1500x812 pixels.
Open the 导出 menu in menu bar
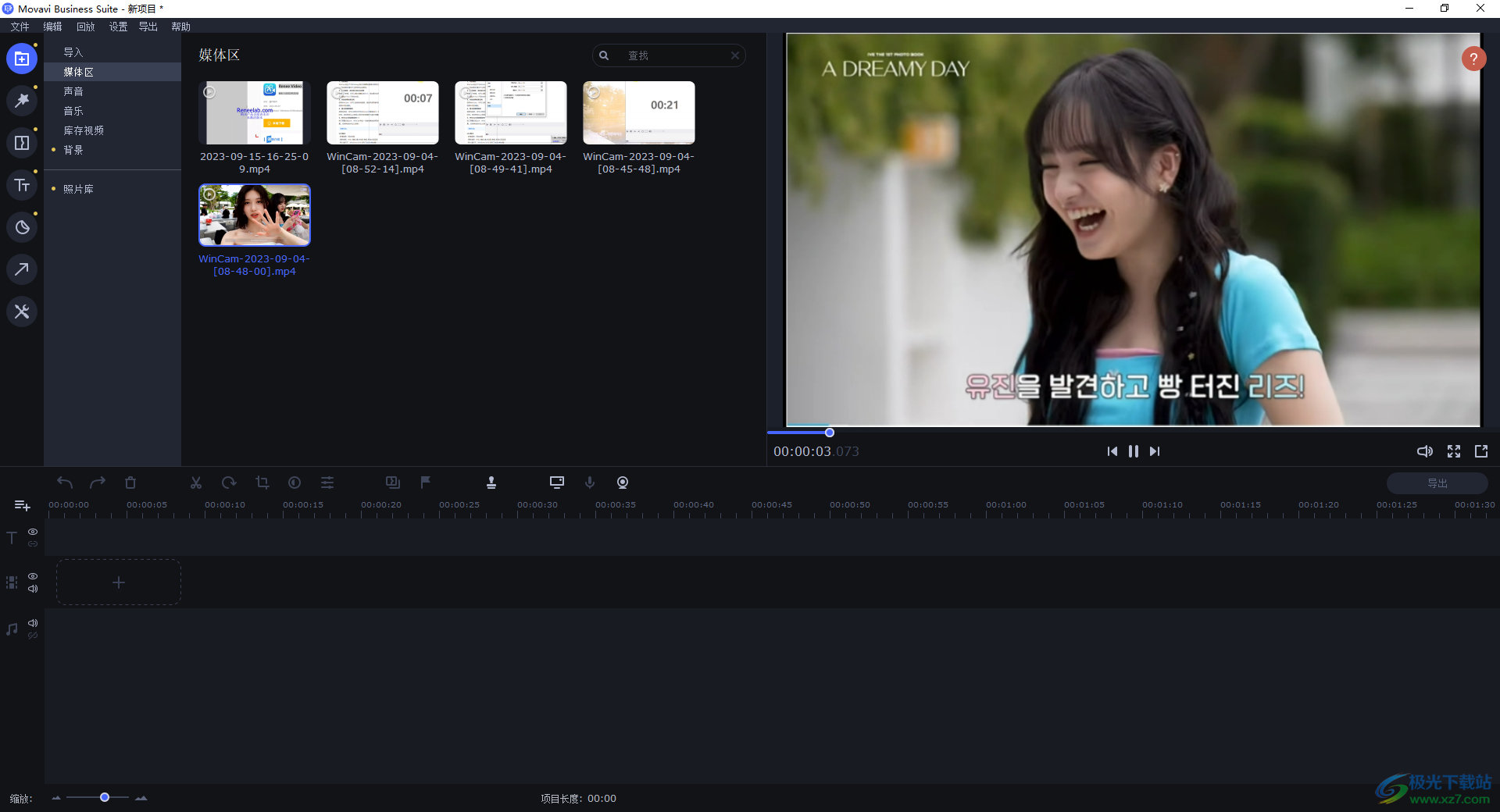click(148, 27)
